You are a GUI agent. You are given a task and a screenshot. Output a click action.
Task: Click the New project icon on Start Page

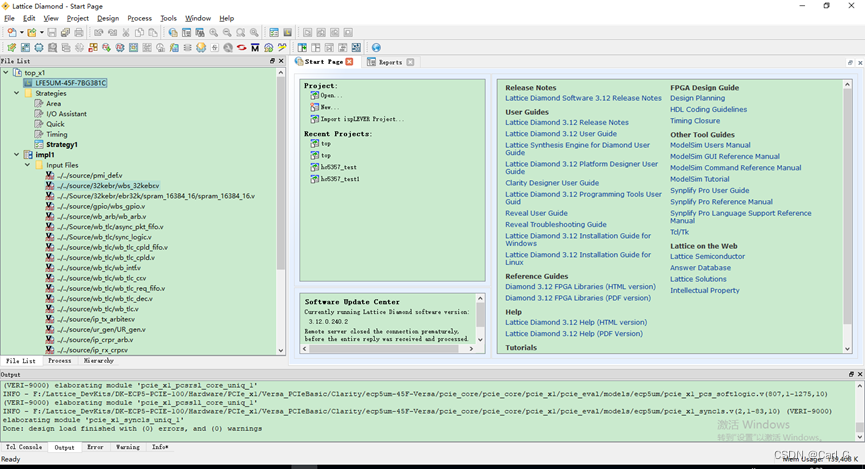[x=315, y=107]
